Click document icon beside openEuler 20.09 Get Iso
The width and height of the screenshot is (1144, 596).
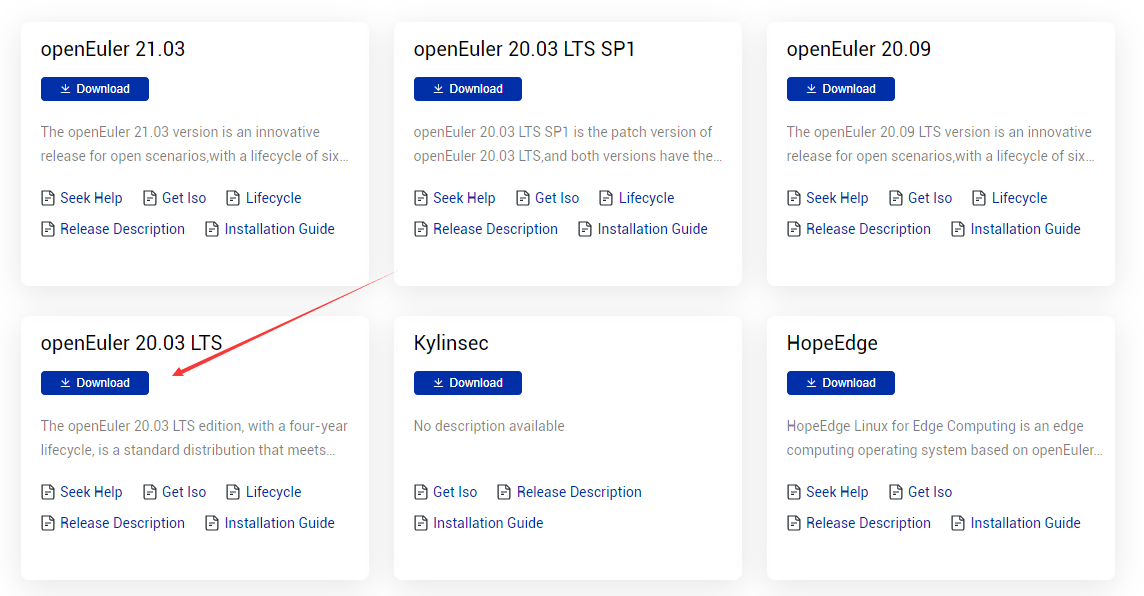[x=895, y=198]
